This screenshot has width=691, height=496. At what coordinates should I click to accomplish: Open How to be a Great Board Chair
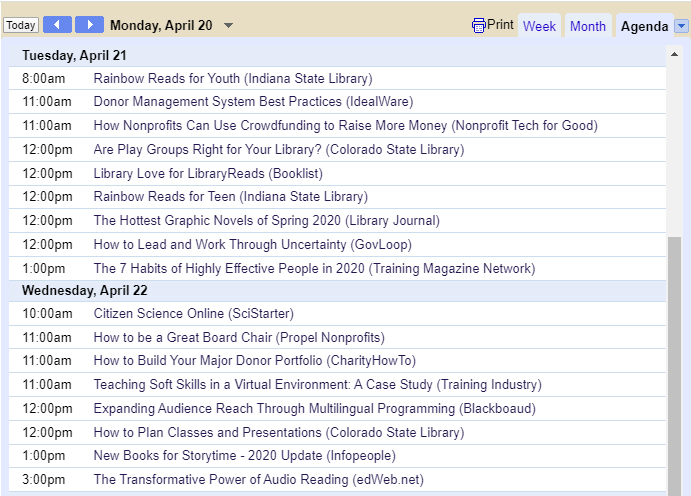click(239, 338)
